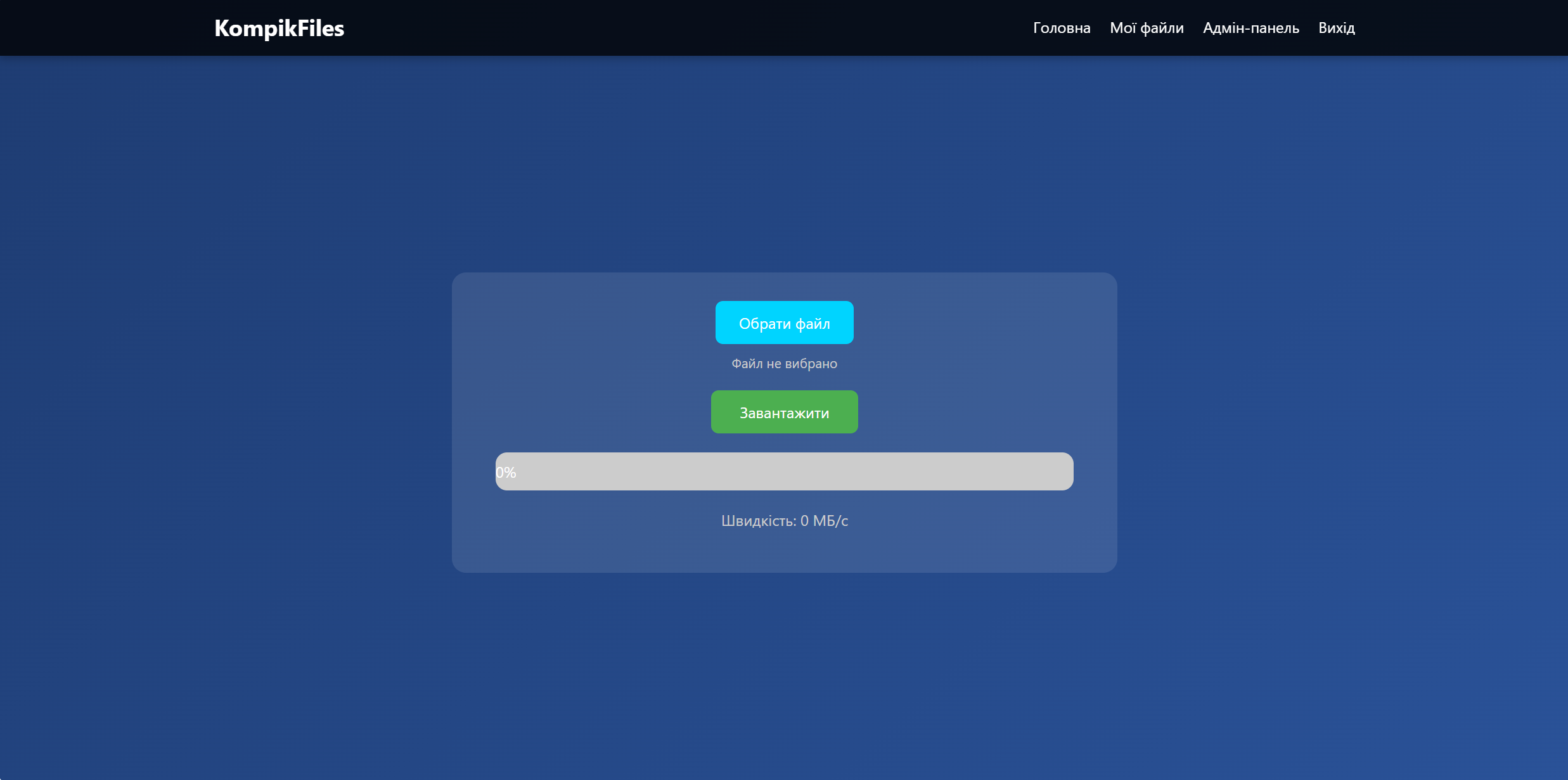Click the gray upload progress bar
The height and width of the screenshot is (780, 1568).
784,471
